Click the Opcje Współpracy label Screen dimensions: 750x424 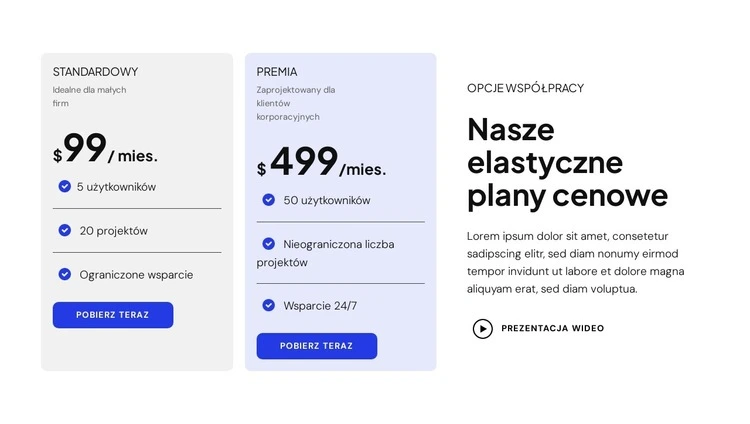click(525, 88)
